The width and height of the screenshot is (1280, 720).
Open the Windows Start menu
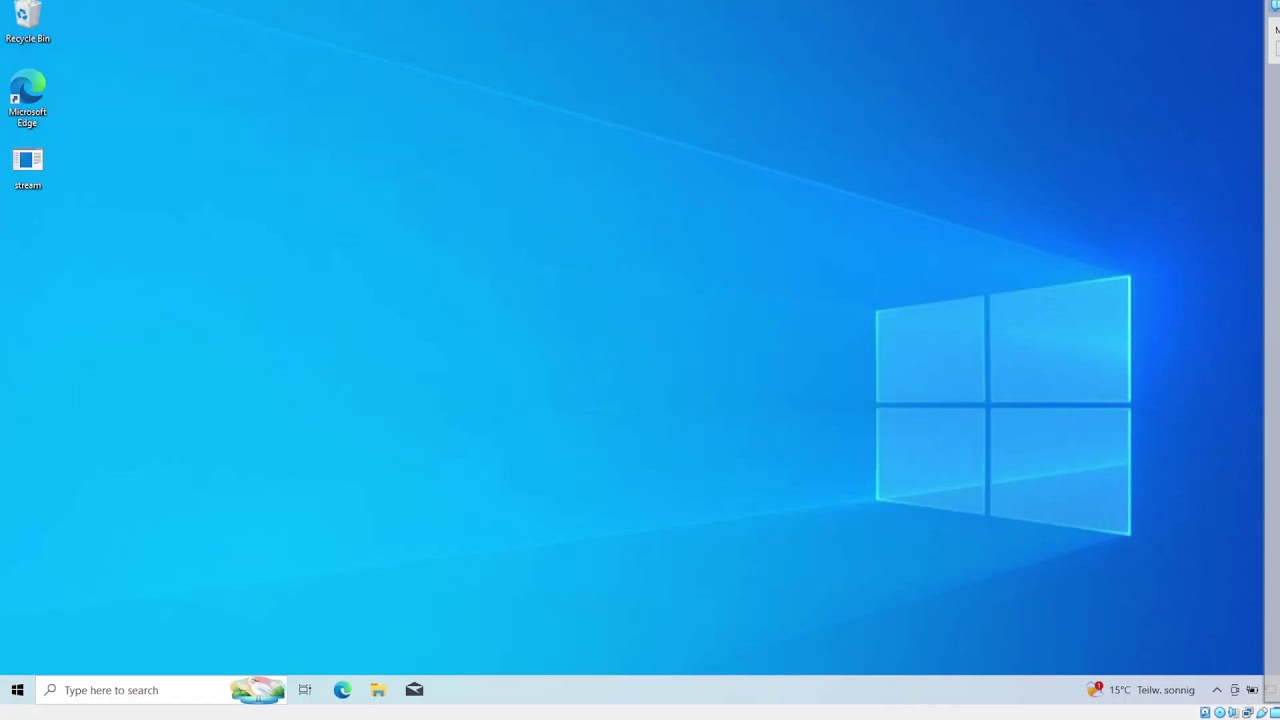[x=17, y=690]
